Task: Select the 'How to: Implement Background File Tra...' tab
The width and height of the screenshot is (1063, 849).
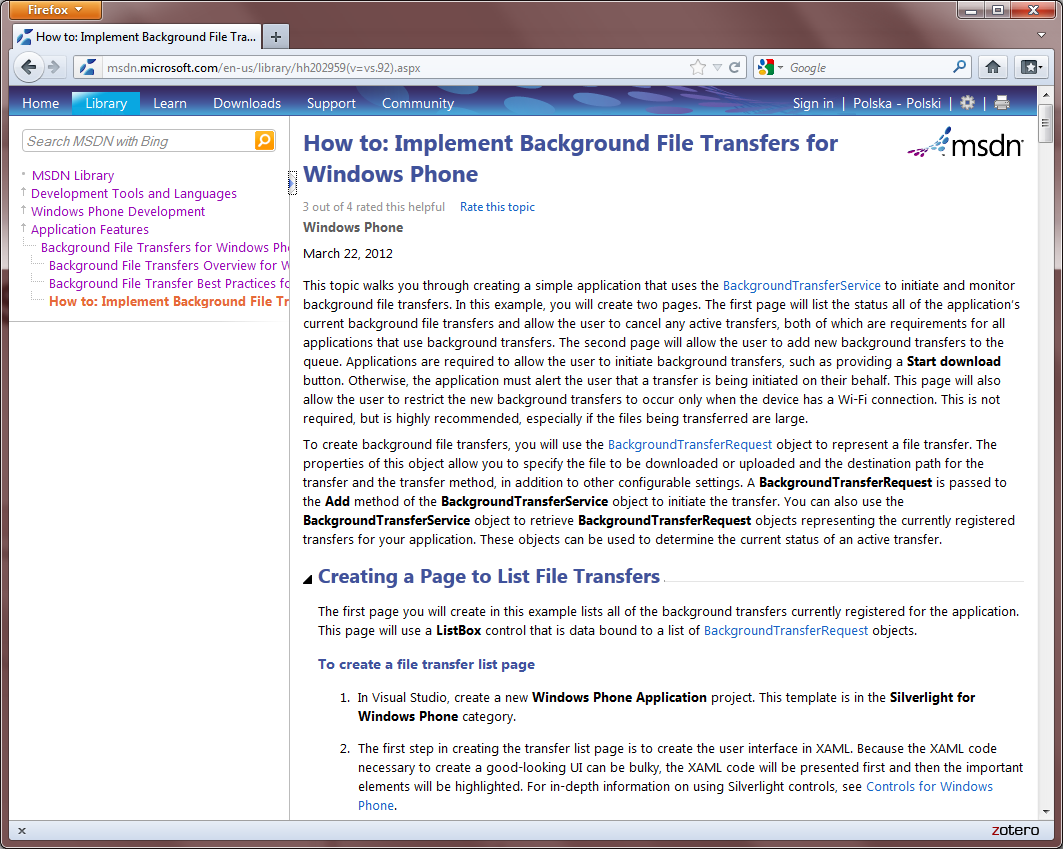Action: (137, 37)
